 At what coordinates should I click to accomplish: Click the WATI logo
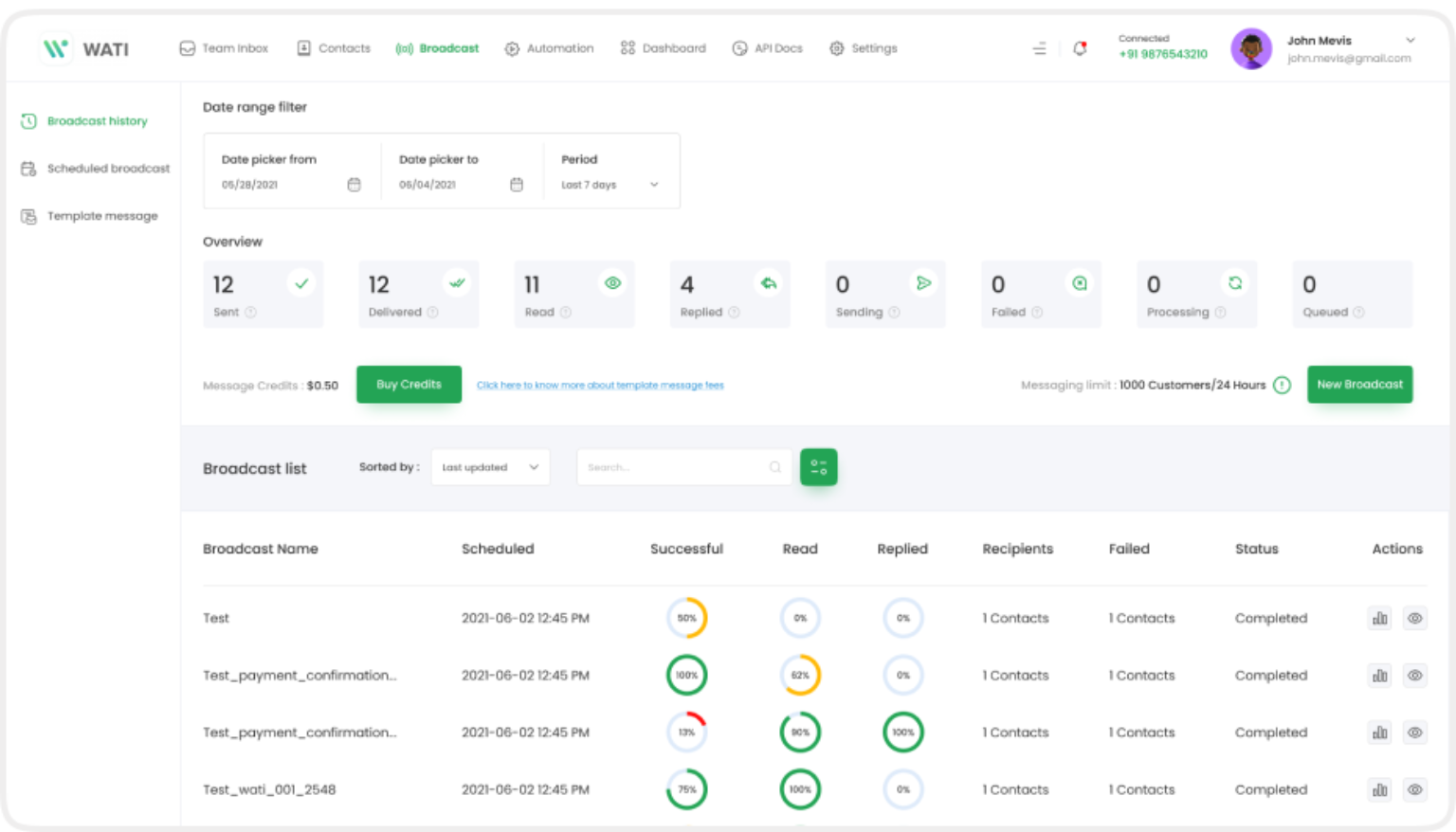point(85,49)
